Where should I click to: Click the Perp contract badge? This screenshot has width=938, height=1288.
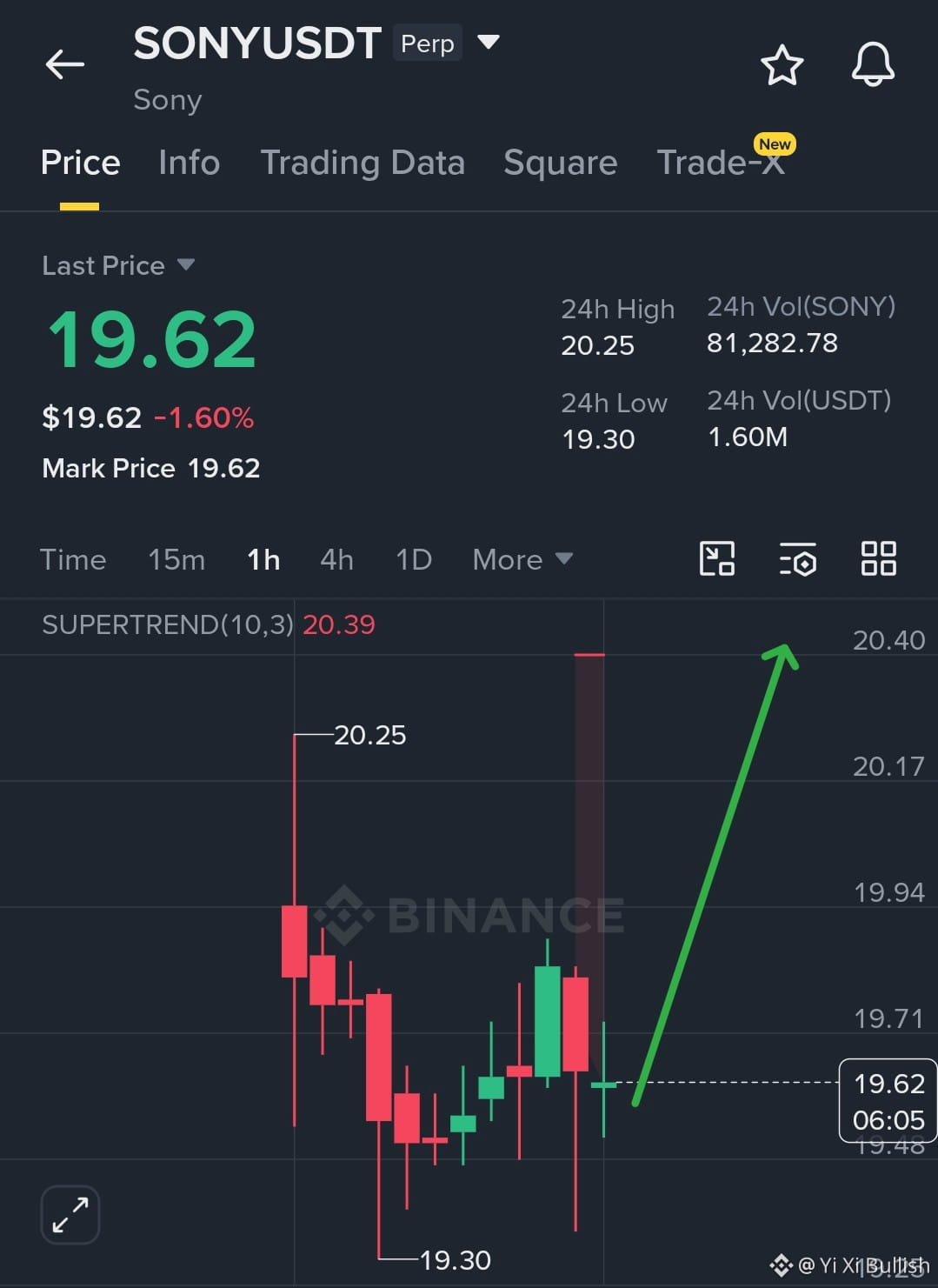[x=427, y=43]
